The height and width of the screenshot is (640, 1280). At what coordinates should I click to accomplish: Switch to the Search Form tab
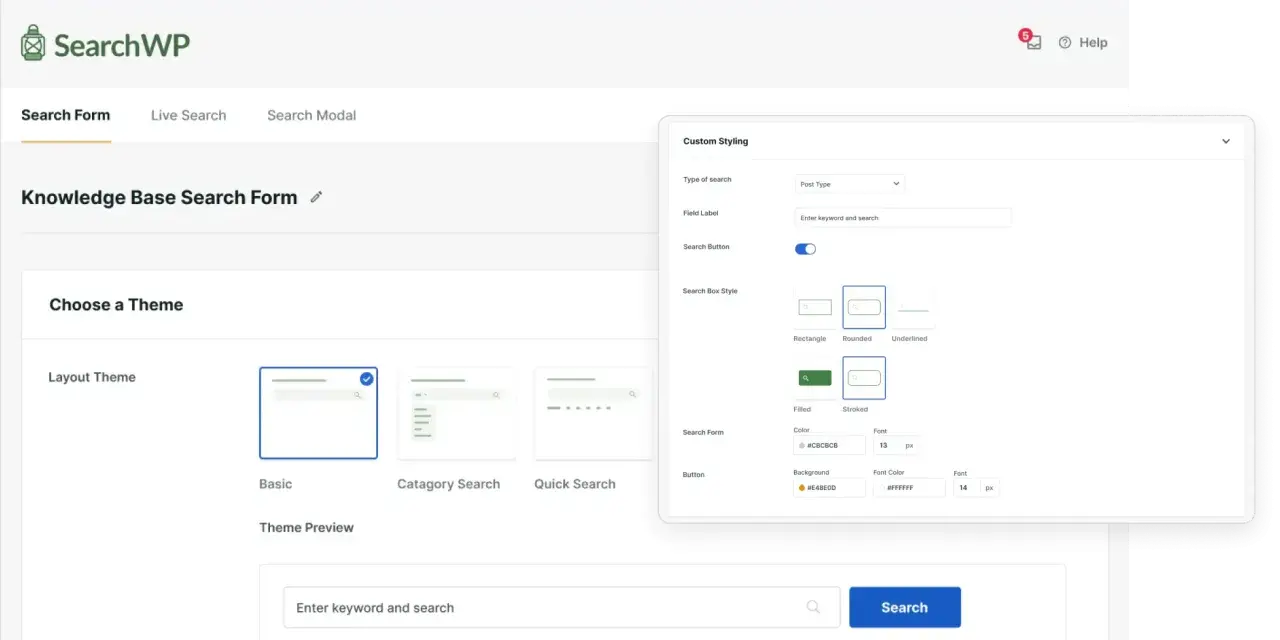tap(66, 115)
